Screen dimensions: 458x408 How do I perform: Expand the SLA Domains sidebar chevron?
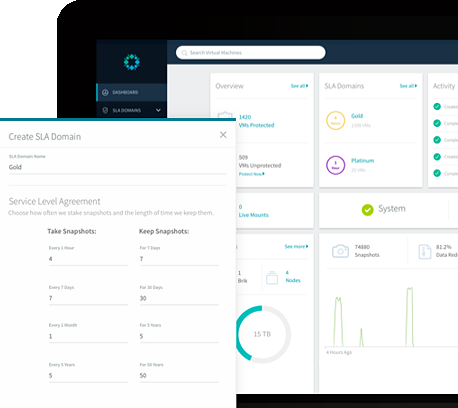(x=158, y=110)
